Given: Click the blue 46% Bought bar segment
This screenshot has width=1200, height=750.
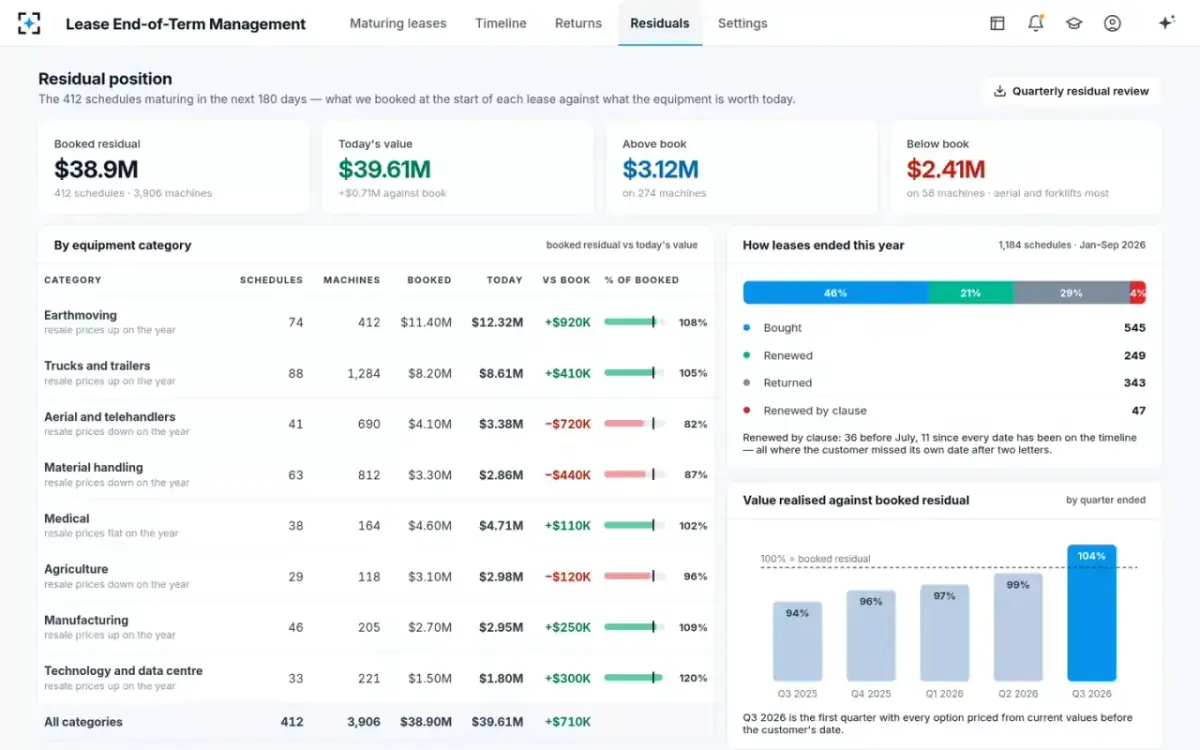Looking at the screenshot, I should [835, 293].
